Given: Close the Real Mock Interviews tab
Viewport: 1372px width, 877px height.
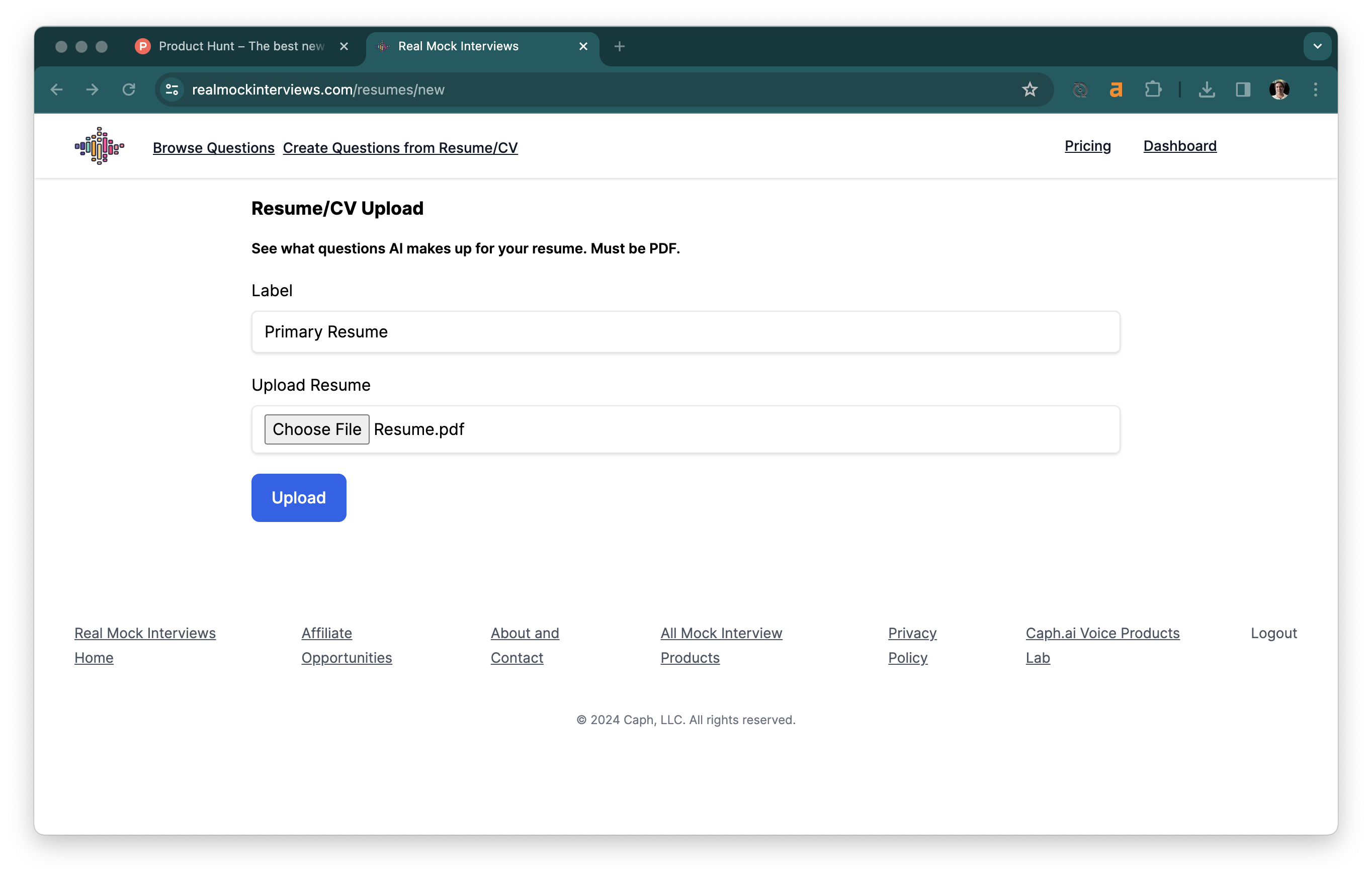Looking at the screenshot, I should pos(583,46).
